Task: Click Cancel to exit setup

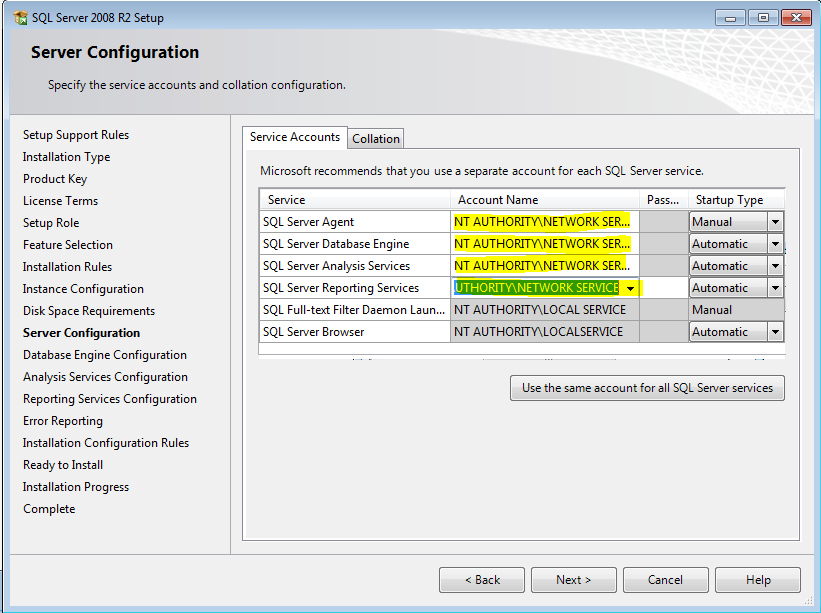Action: 665,579
